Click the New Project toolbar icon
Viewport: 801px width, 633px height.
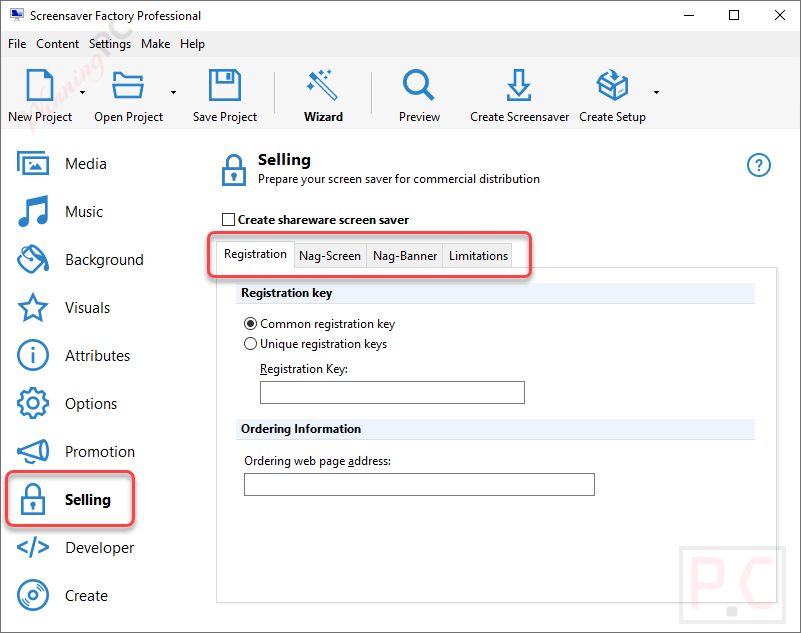pyautogui.click(x=40, y=85)
